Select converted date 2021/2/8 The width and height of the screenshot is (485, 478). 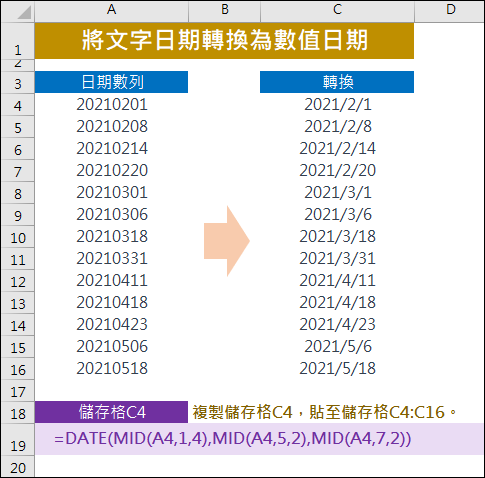337,127
